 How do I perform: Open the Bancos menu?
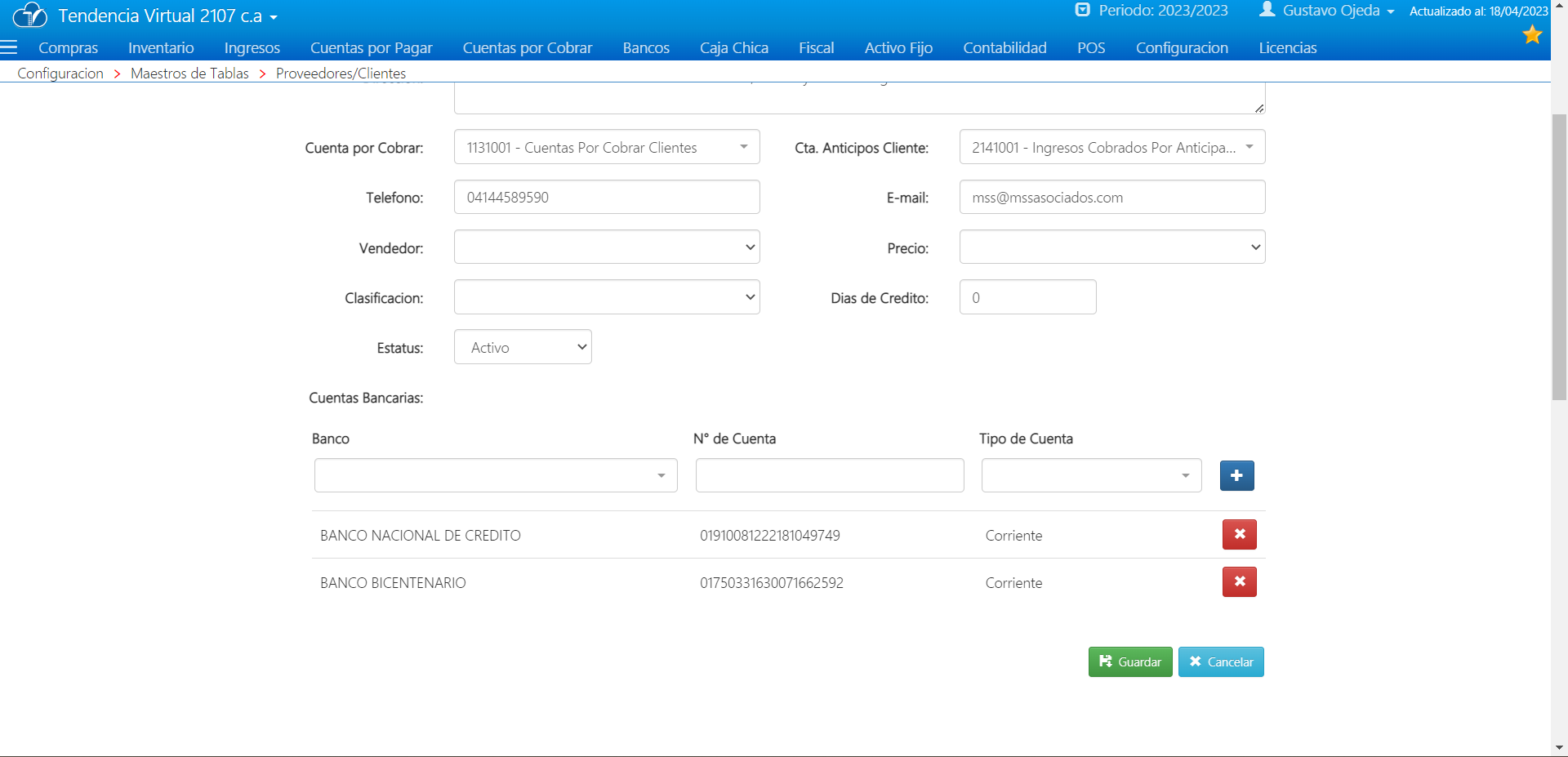(646, 48)
